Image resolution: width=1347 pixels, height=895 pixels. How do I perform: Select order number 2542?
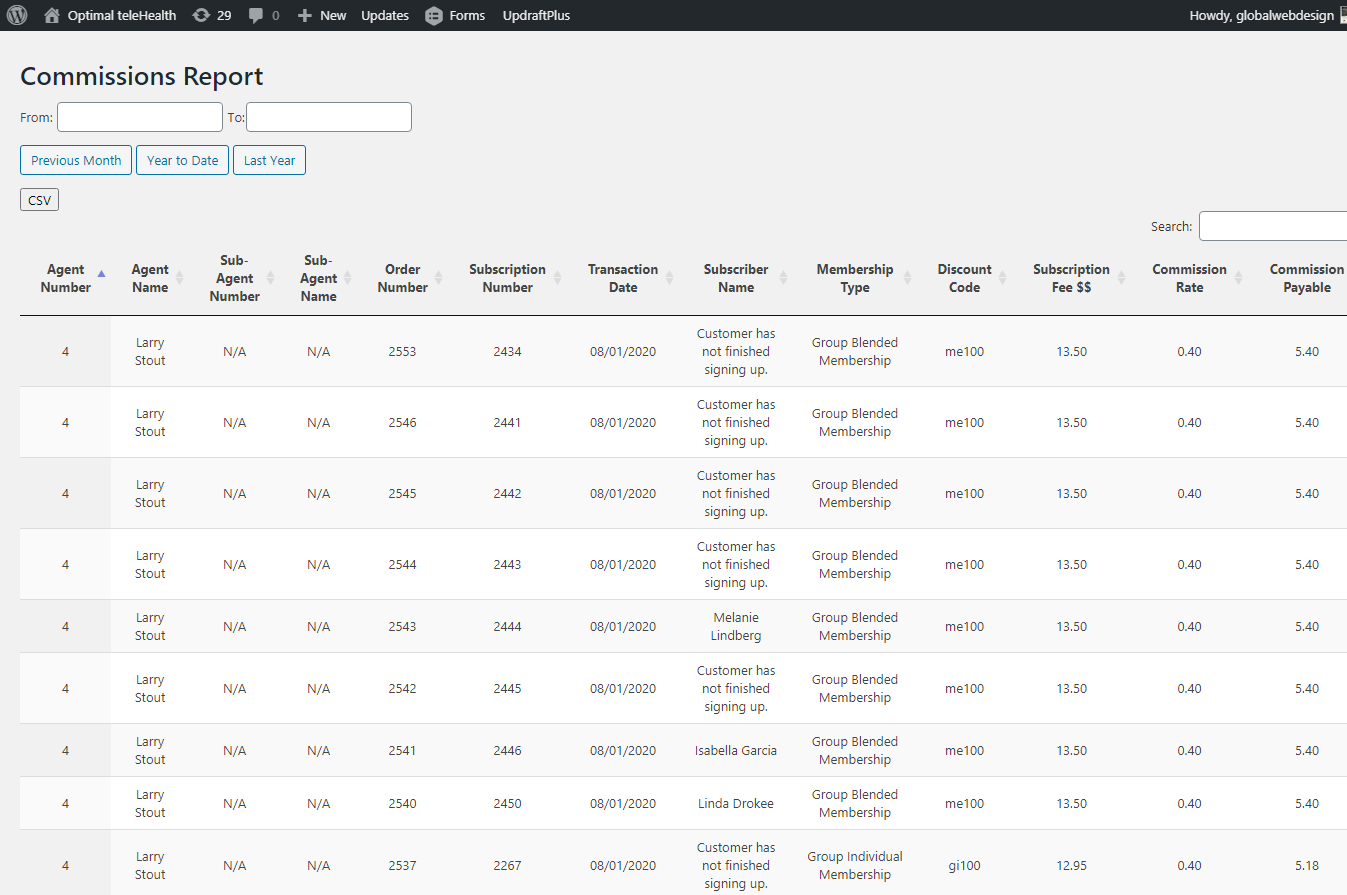tap(402, 689)
